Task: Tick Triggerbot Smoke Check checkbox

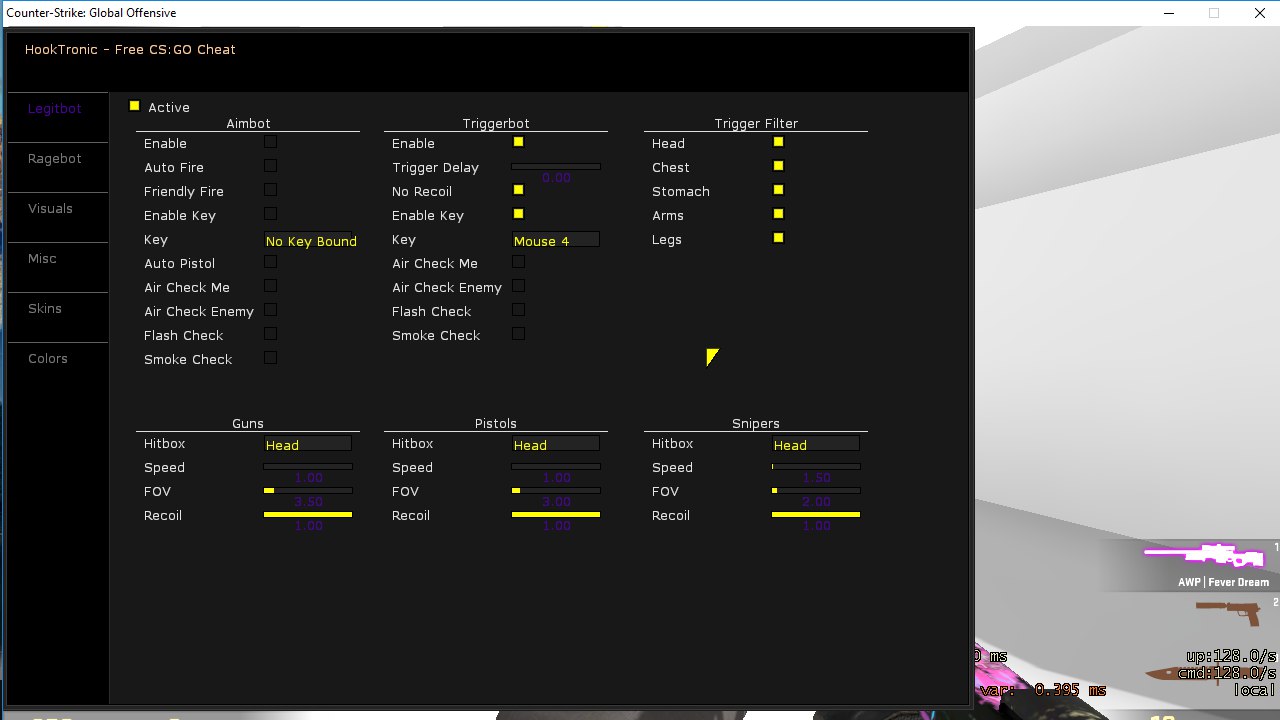Action: click(518, 334)
